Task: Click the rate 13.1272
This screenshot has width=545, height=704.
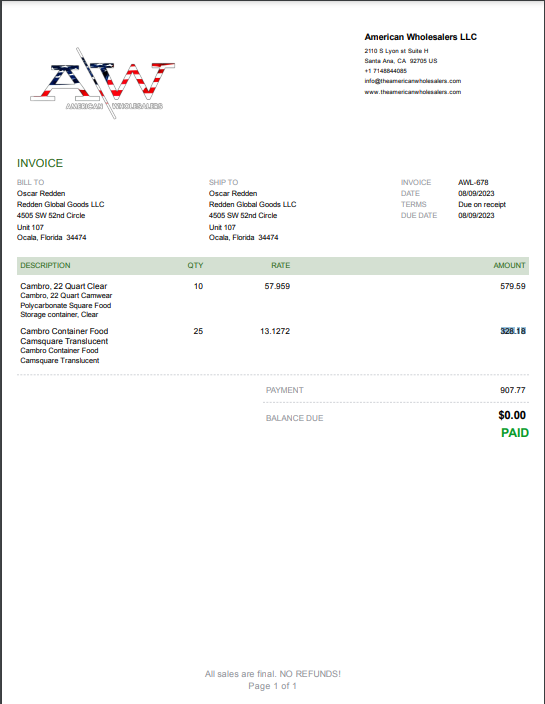Action: 275,331
